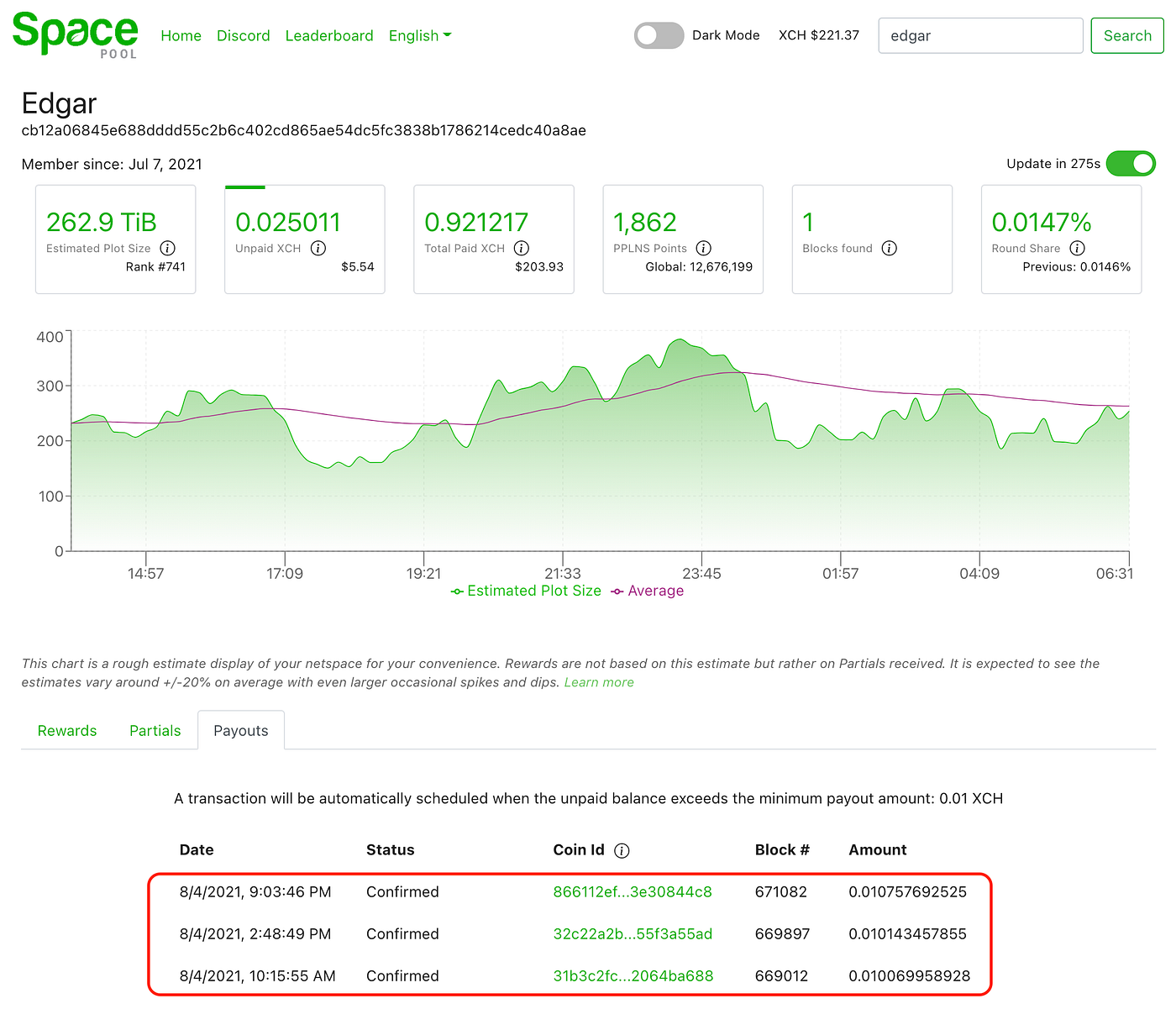The height and width of the screenshot is (1009, 1176).
Task: Click Confirmed status for block 671082
Action: pyautogui.click(x=402, y=891)
